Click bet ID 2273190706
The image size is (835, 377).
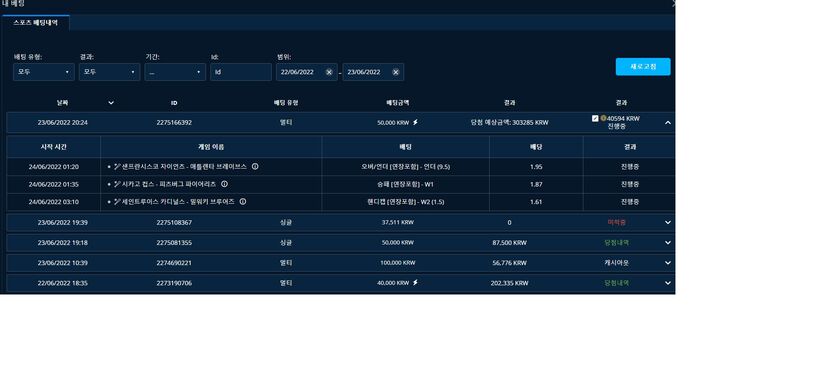[x=174, y=283]
